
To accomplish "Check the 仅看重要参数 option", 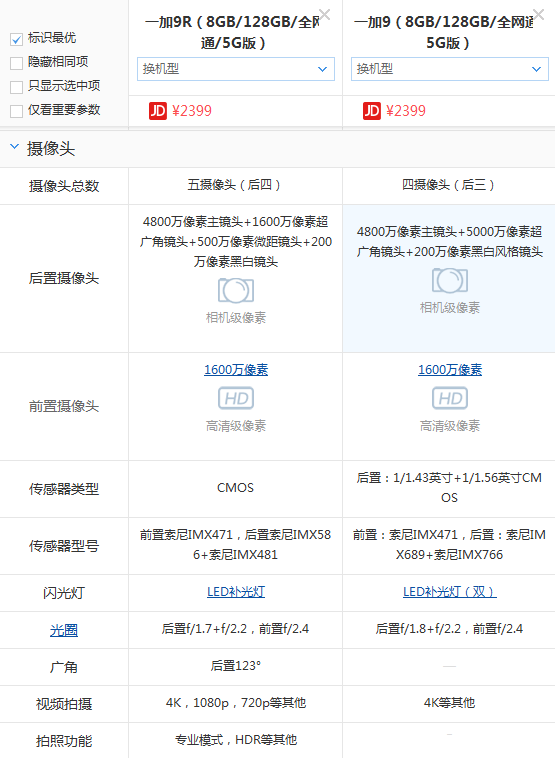I will [x=16, y=111].
